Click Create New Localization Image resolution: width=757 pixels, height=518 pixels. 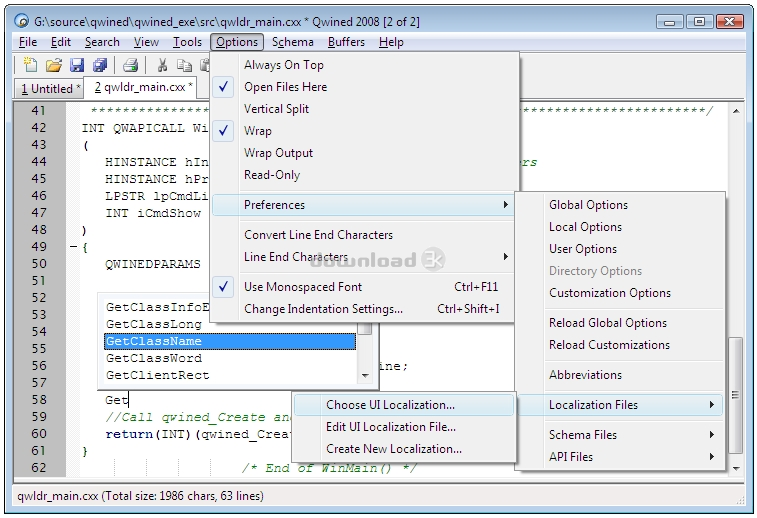404,449
